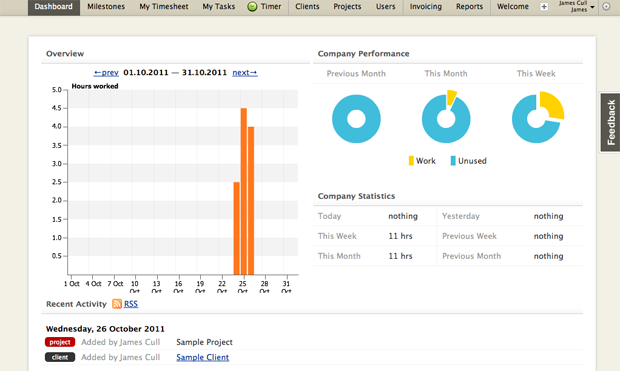
Task: Click the Hours worked chart label
Action: pos(95,86)
